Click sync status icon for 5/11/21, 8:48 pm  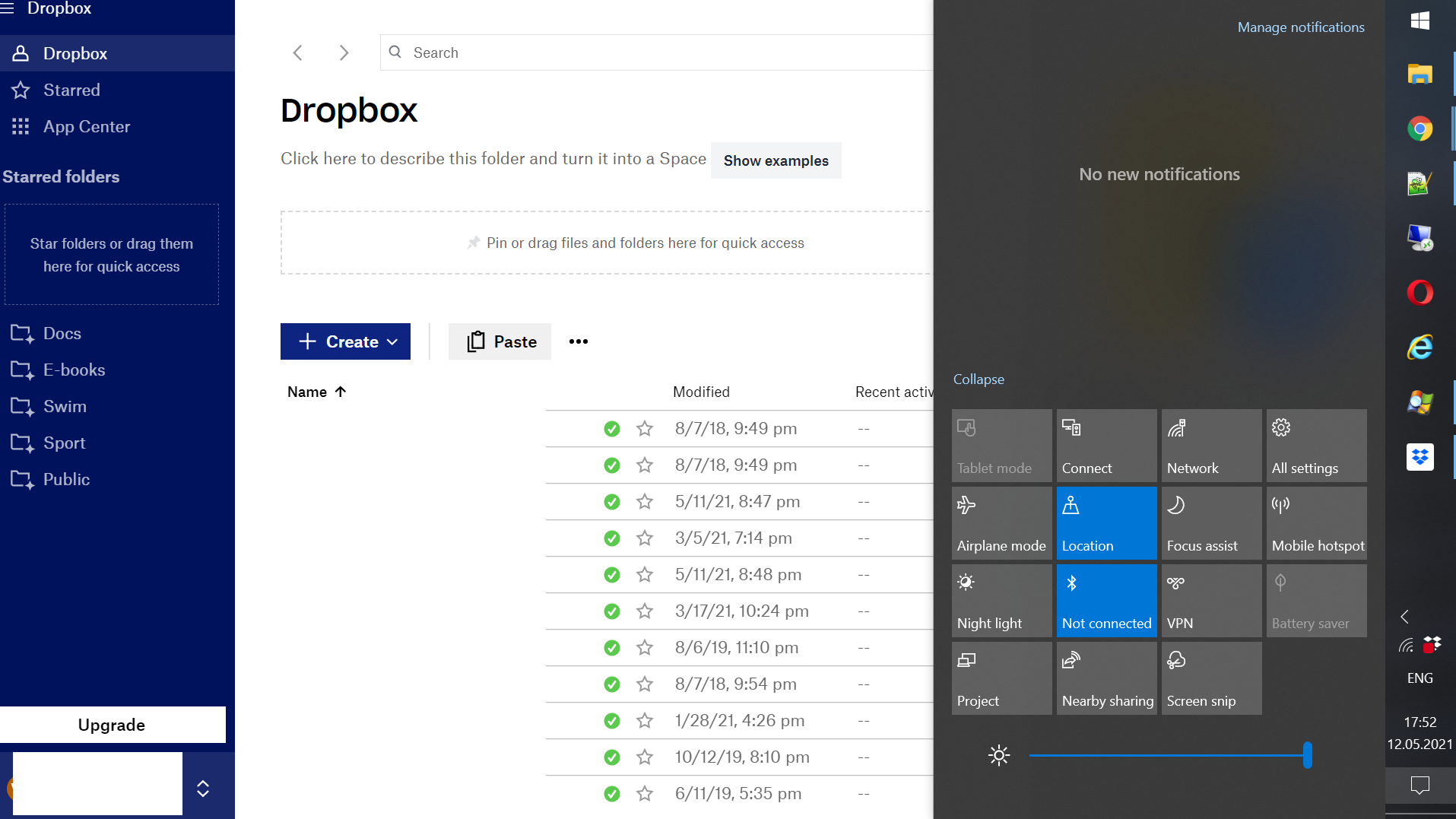coord(612,575)
